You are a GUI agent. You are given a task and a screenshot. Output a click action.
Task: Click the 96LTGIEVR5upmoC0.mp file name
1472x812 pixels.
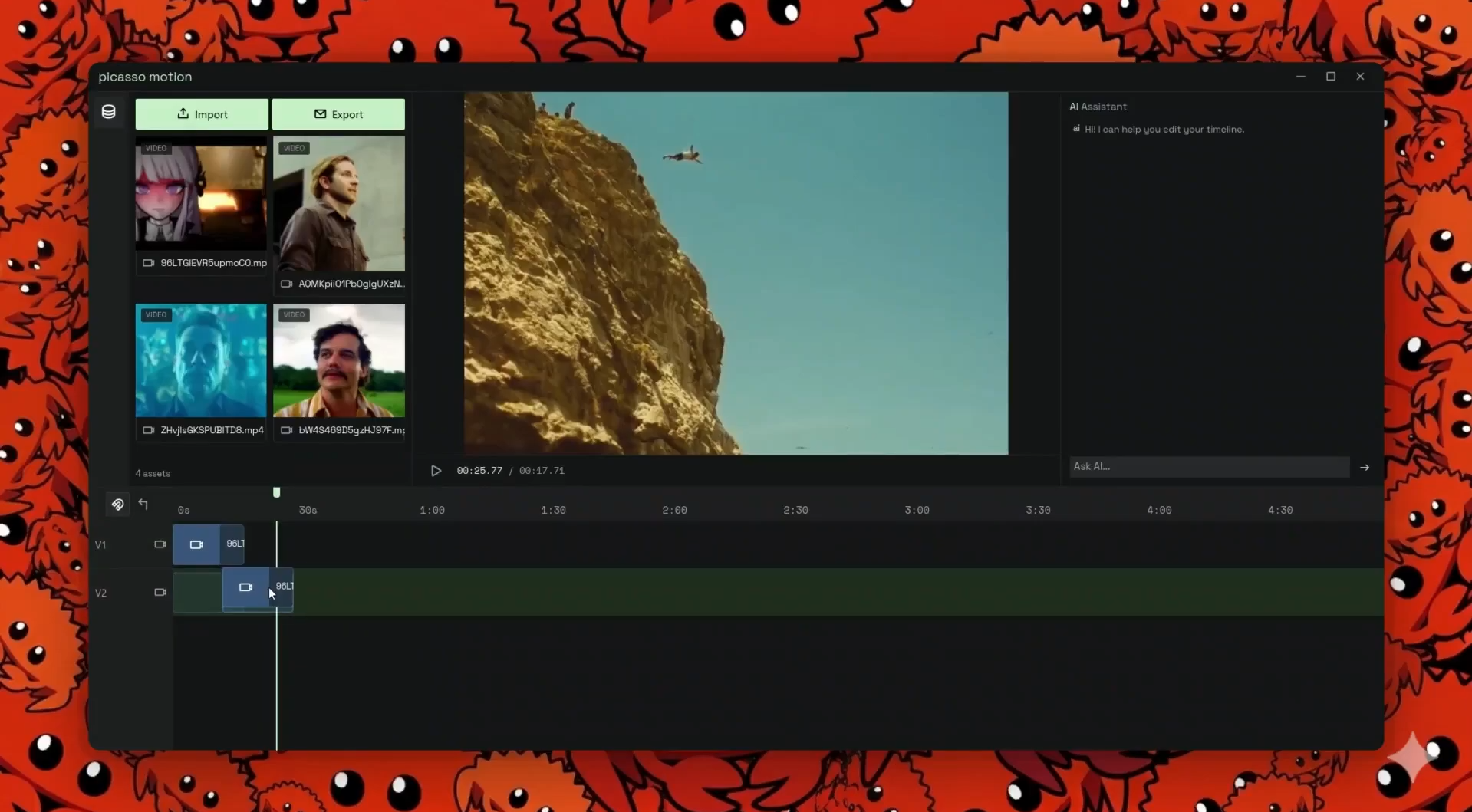pyautogui.click(x=213, y=263)
